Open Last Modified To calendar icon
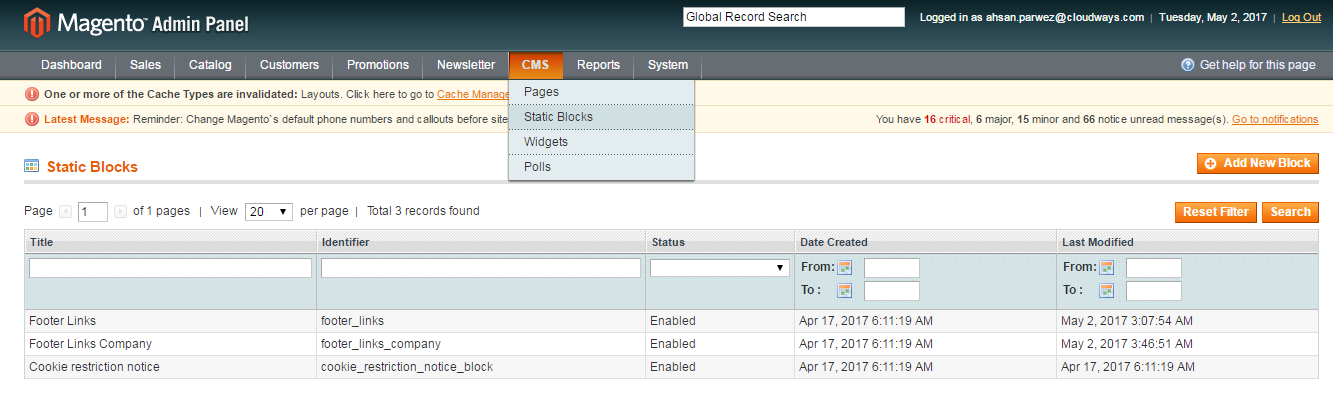Viewport: 1333px width, 393px height. [1106, 291]
